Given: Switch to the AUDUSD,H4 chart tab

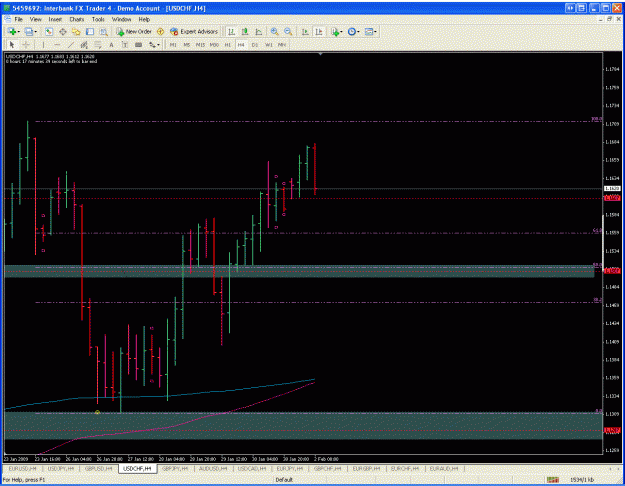Looking at the screenshot, I should pyautogui.click(x=213, y=469).
